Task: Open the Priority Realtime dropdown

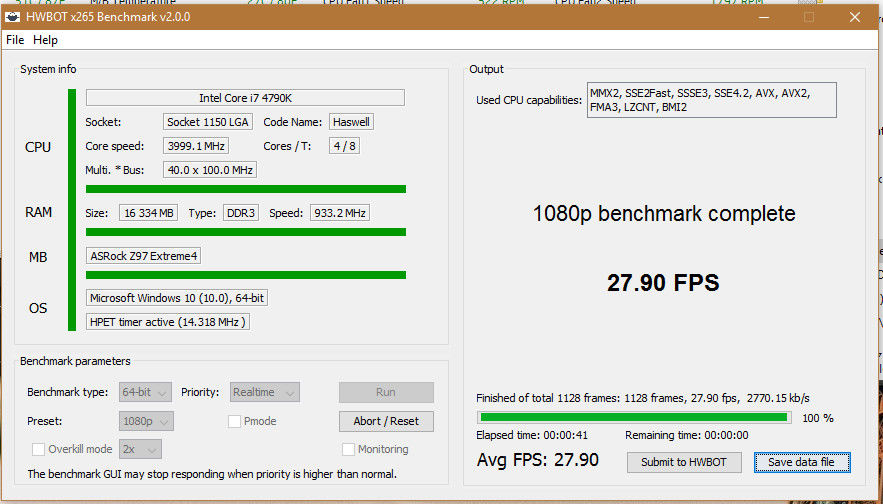Action: click(x=265, y=392)
